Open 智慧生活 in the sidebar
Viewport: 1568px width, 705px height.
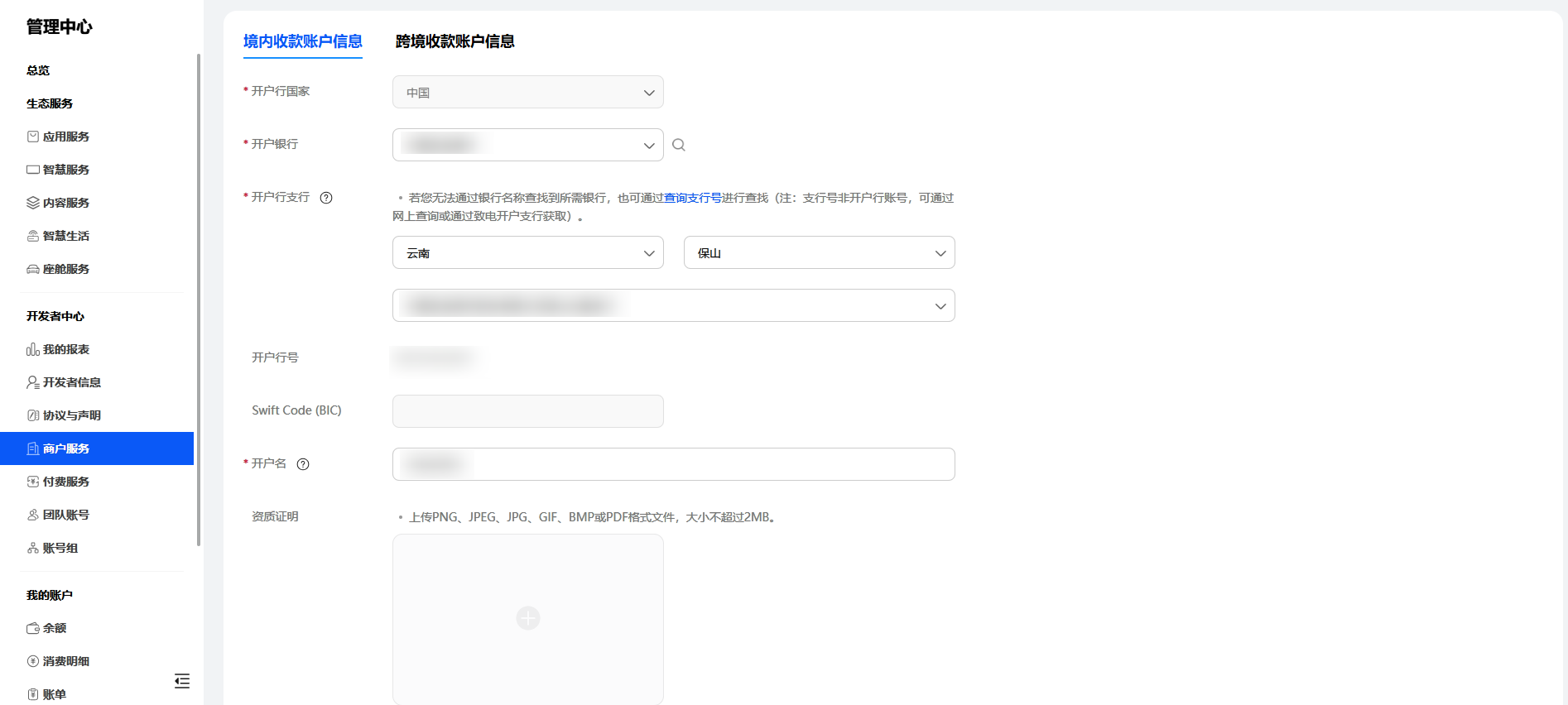(x=66, y=236)
